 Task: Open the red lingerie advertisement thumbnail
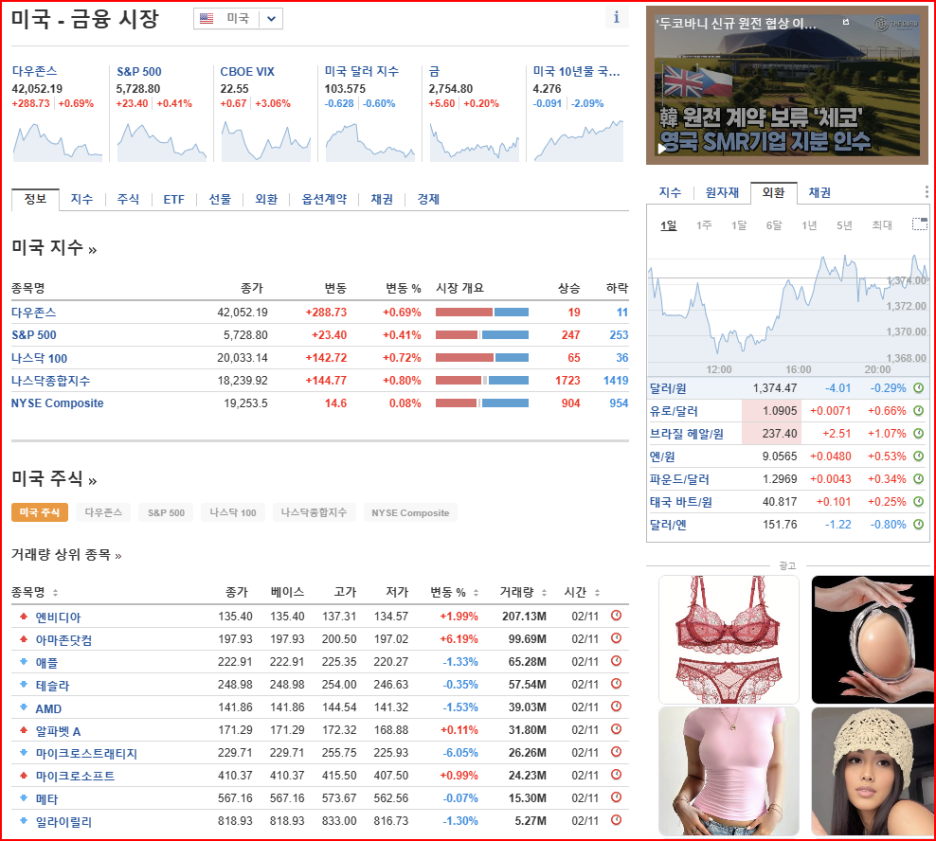pos(728,639)
